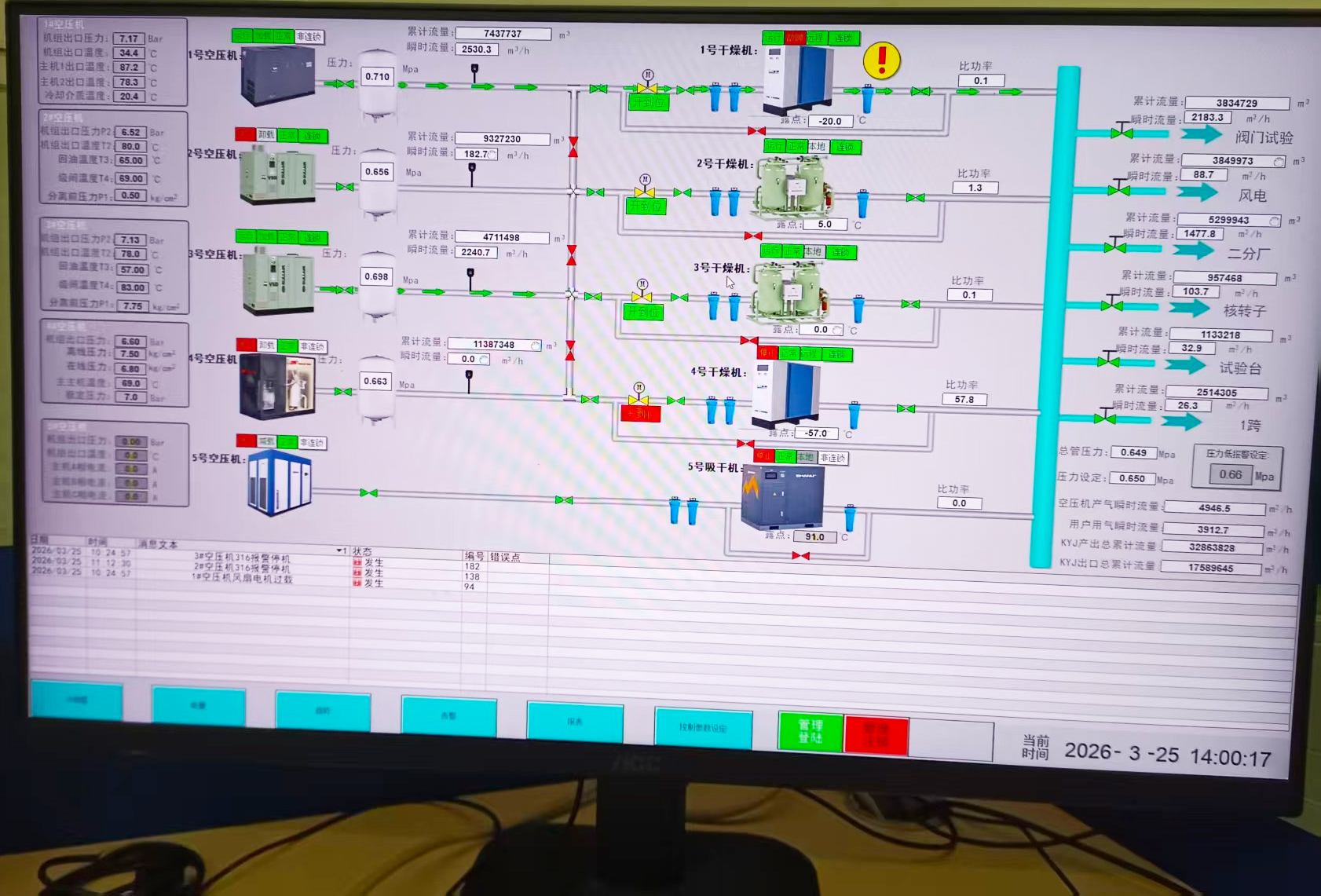Click the green 管理登陆 login button
The image size is (1321, 896).
(x=810, y=731)
